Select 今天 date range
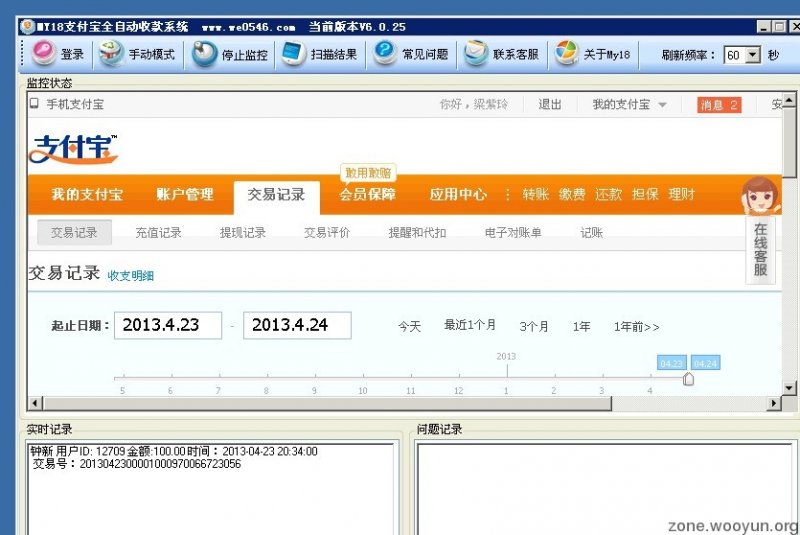Image resolution: width=800 pixels, height=535 pixels. tap(409, 326)
